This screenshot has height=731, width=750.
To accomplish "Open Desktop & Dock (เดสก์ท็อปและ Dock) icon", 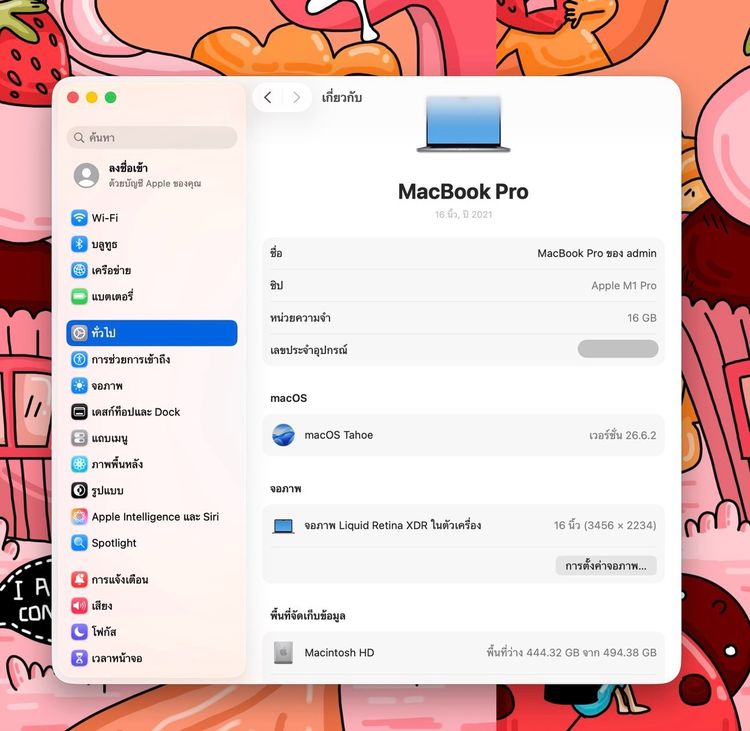I will click(79, 412).
